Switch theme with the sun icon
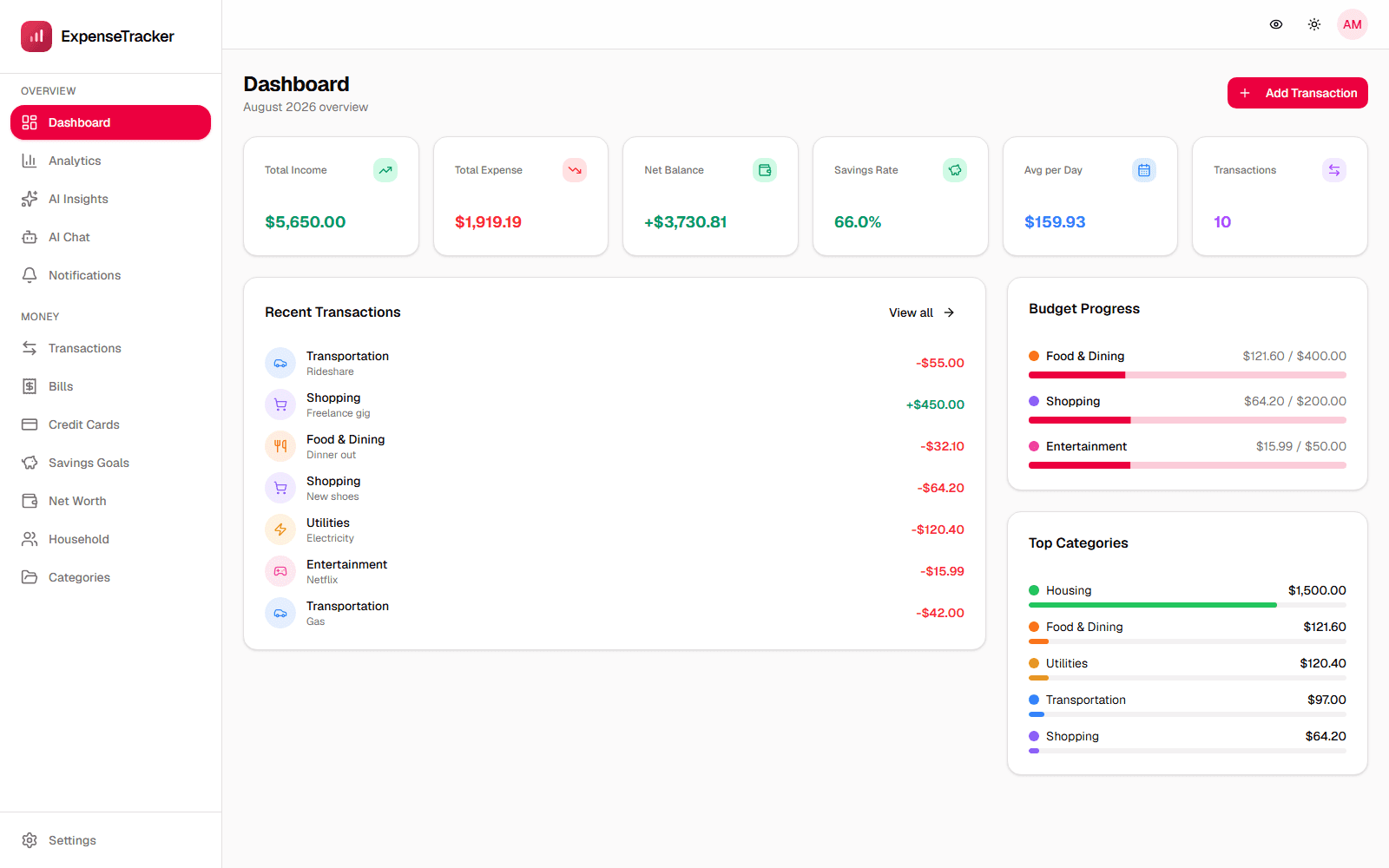Image resolution: width=1389 pixels, height=868 pixels. point(1314,24)
